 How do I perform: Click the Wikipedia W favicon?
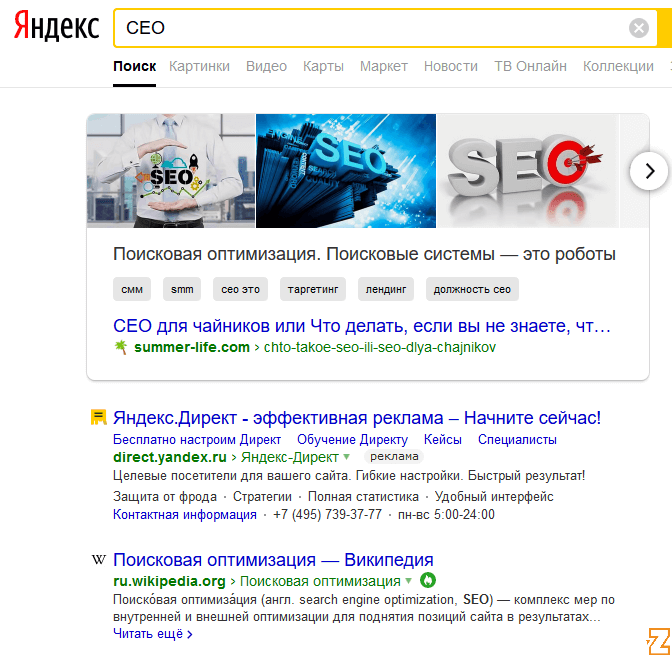click(x=99, y=560)
